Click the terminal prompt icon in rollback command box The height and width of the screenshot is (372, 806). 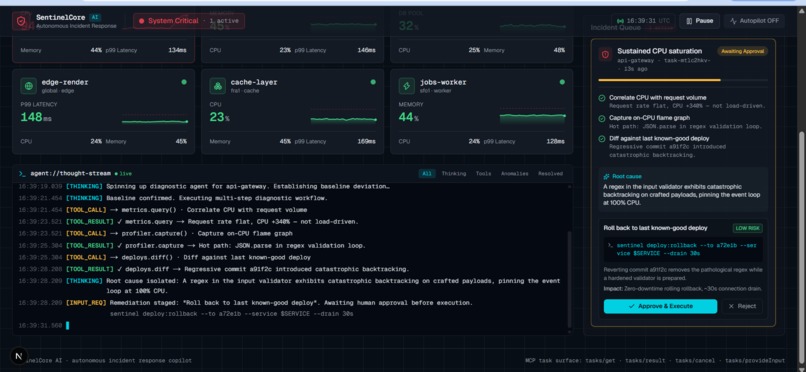[610, 246]
